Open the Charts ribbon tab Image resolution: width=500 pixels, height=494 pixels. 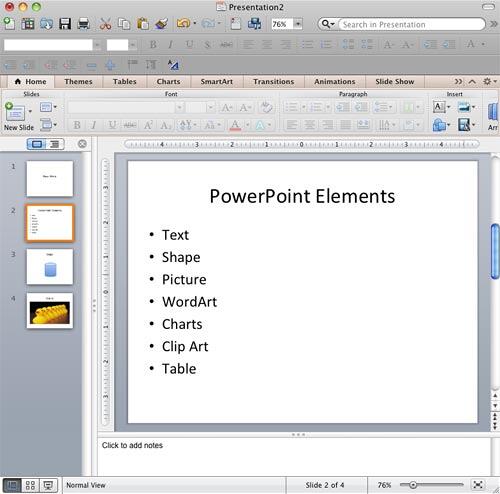click(x=168, y=81)
